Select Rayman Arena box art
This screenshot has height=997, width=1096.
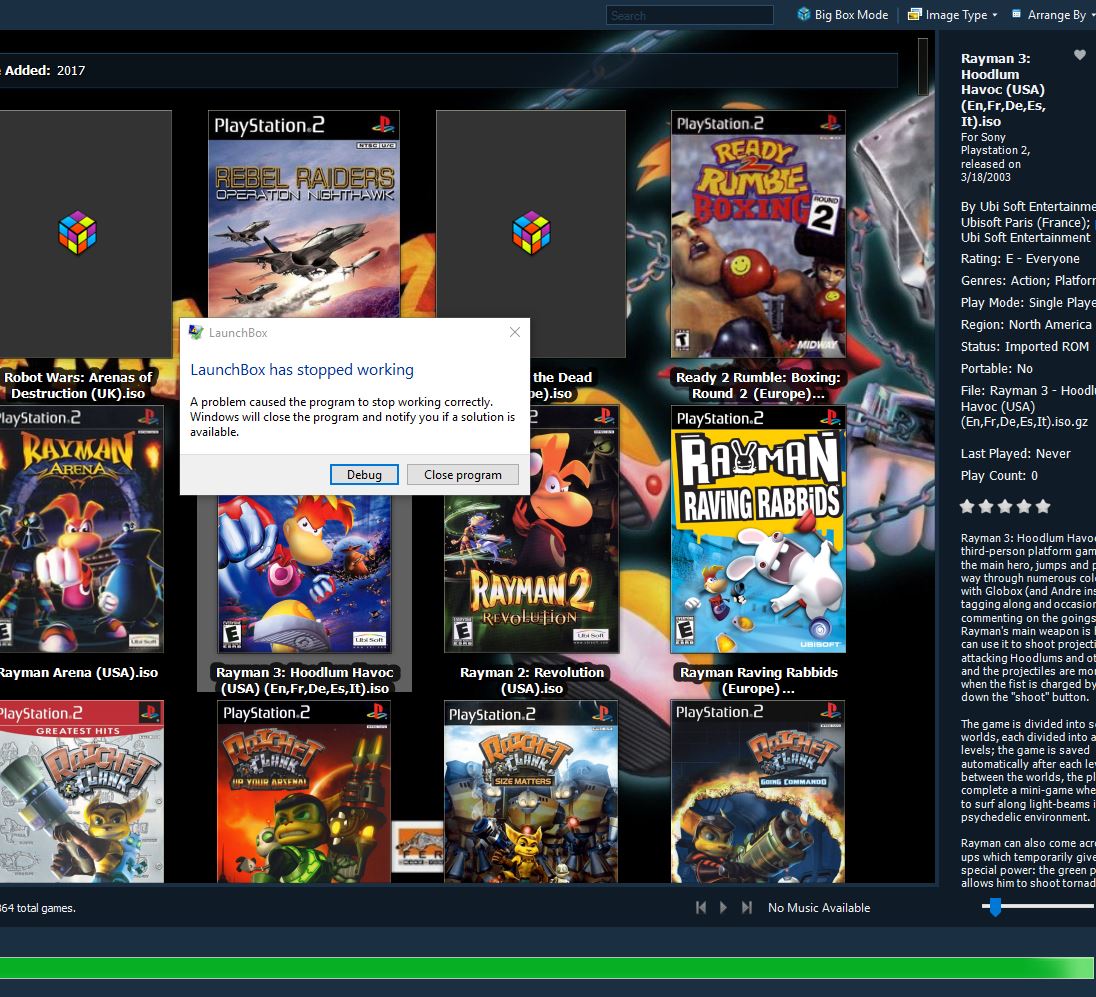tap(82, 529)
